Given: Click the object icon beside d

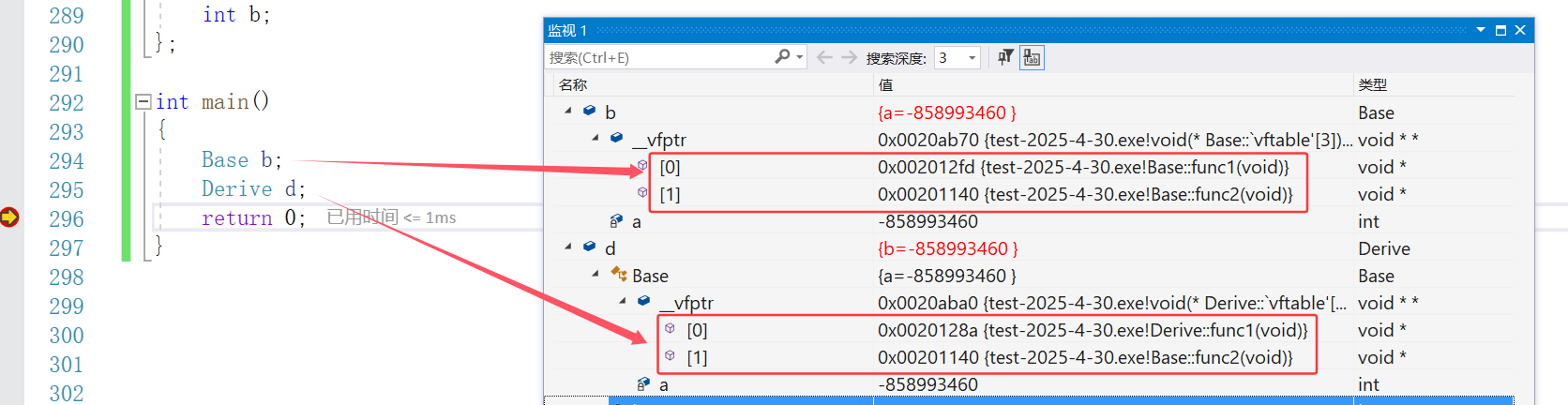Looking at the screenshot, I should click(589, 247).
